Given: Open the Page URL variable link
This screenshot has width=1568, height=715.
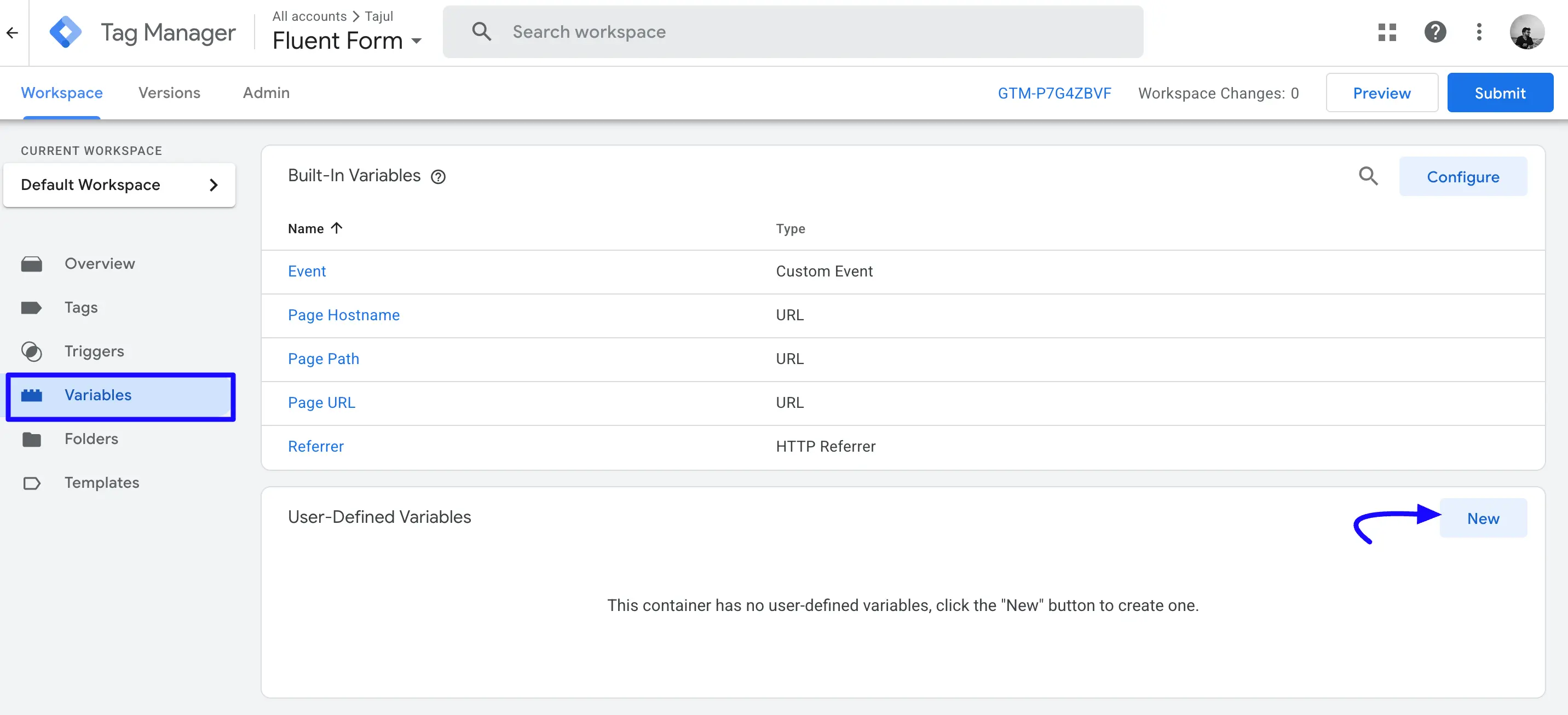Looking at the screenshot, I should point(321,403).
